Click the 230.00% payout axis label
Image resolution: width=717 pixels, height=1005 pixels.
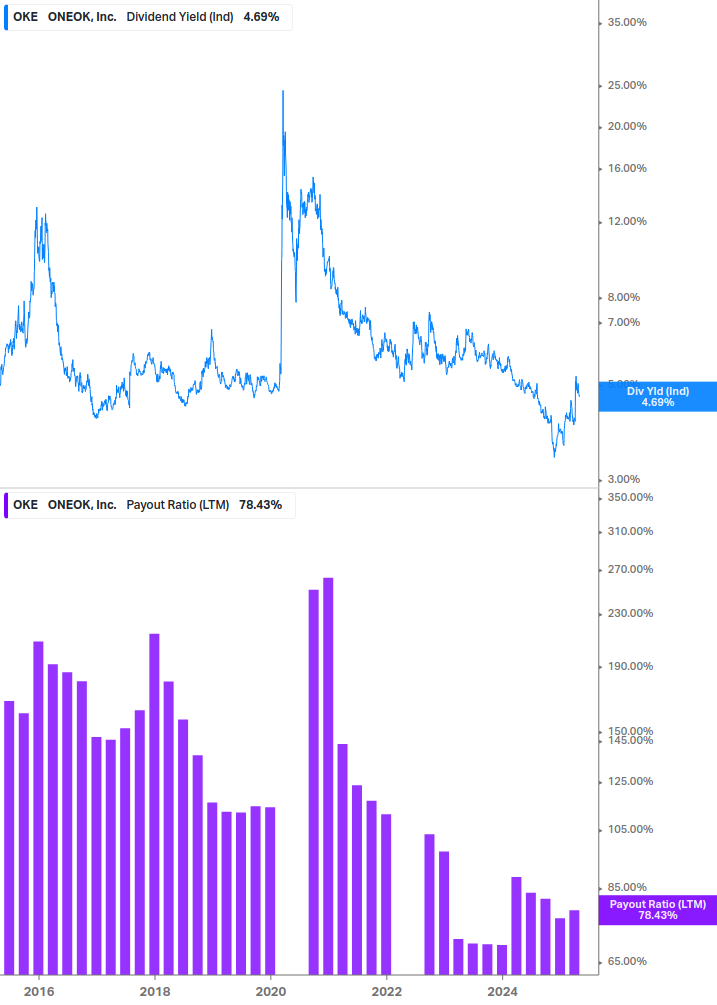click(630, 613)
